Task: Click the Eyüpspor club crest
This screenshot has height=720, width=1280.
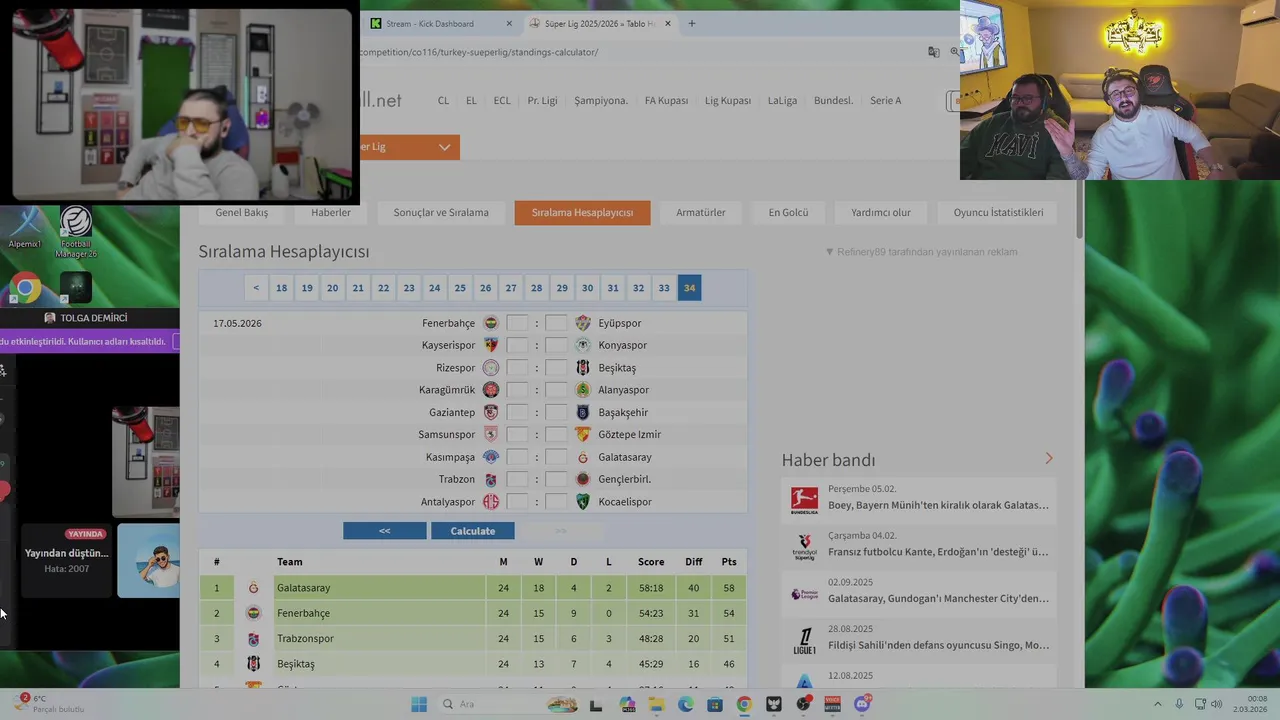Action: coord(583,323)
